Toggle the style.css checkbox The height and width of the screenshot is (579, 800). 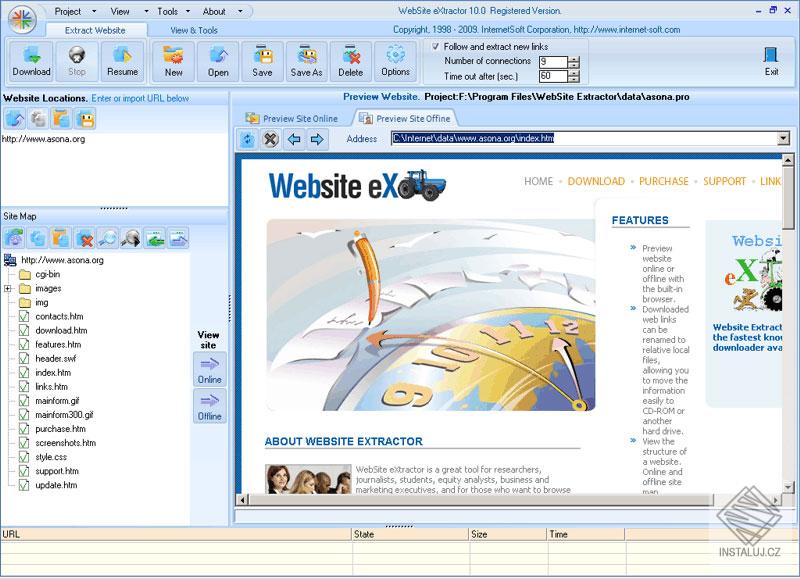pos(23,457)
